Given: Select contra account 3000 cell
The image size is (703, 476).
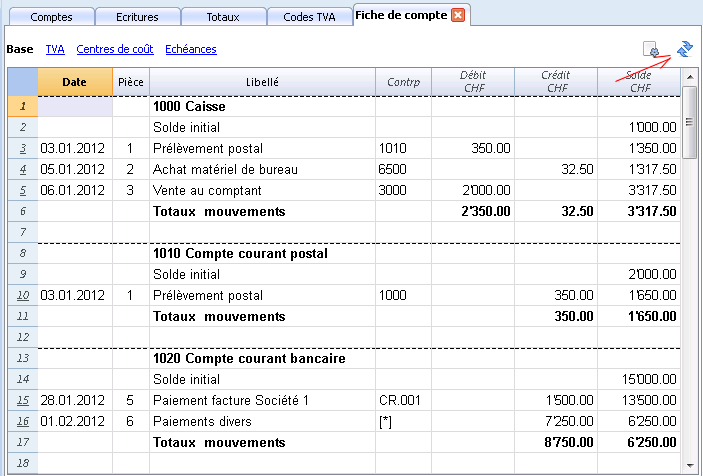Looking at the screenshot, I should (x=404, y=190).
